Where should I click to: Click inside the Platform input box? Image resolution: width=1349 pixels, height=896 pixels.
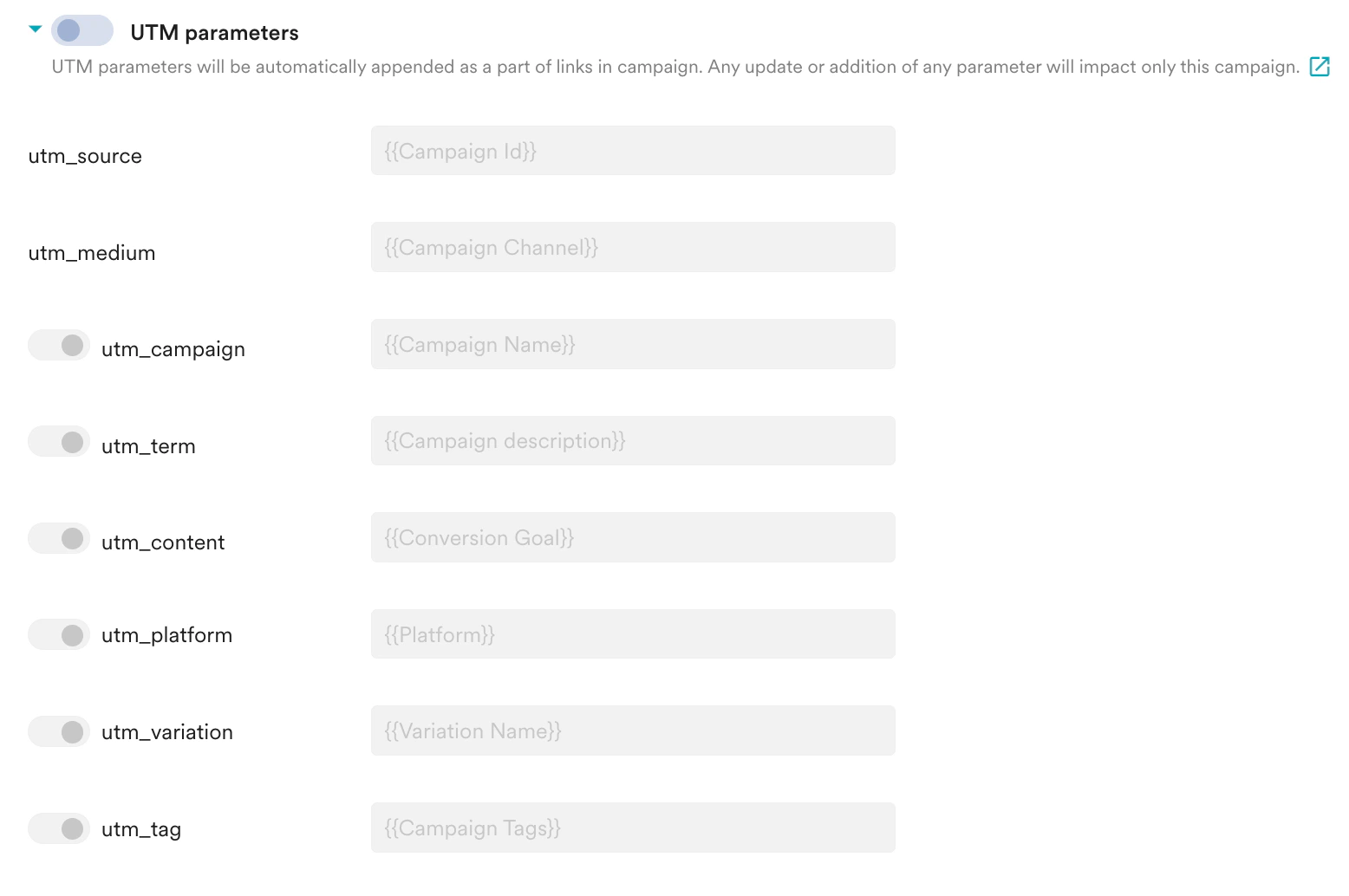coord(633,633)
